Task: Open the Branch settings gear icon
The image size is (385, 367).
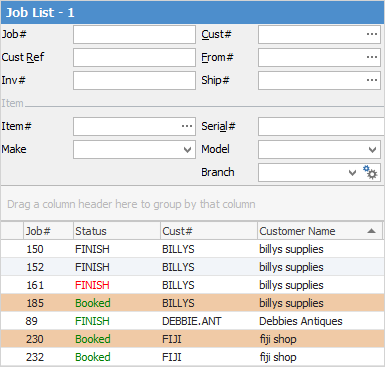Action: [370, 173]
